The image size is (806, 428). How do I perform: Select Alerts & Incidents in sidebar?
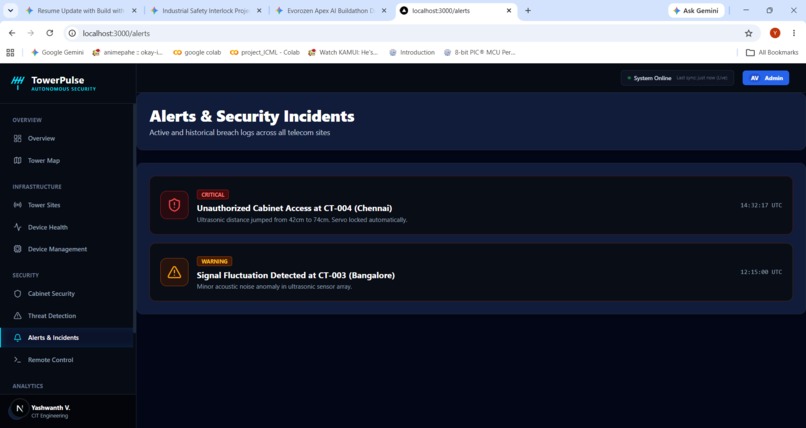click(67, 338)
